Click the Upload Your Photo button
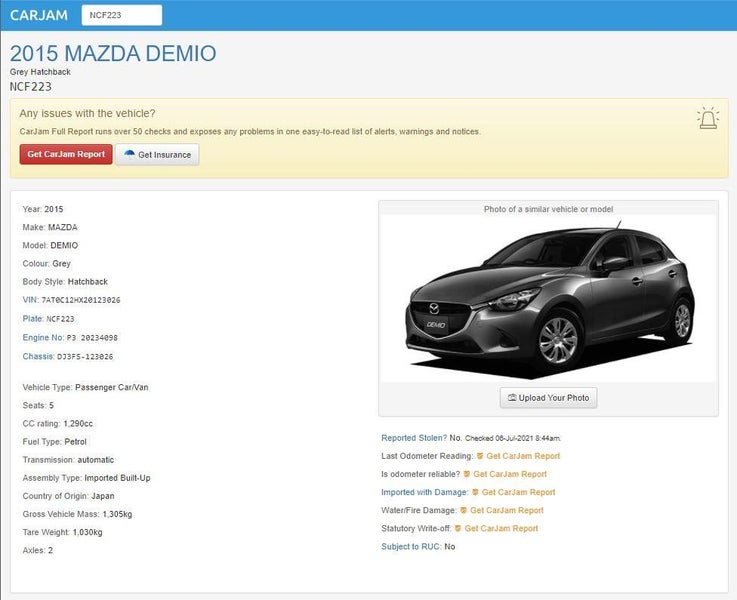 [548, 397]
